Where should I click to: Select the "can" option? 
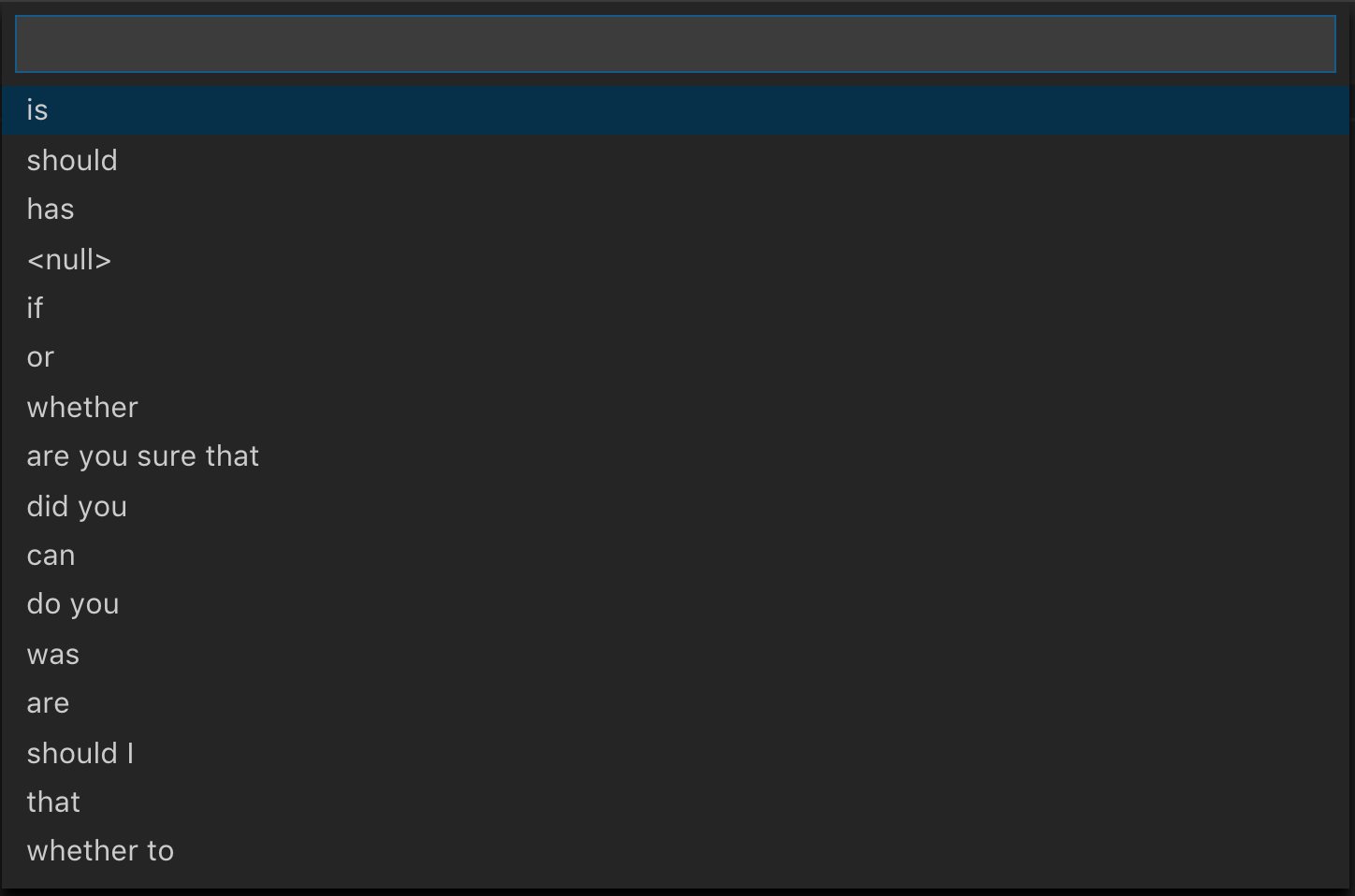click(675, 555)
